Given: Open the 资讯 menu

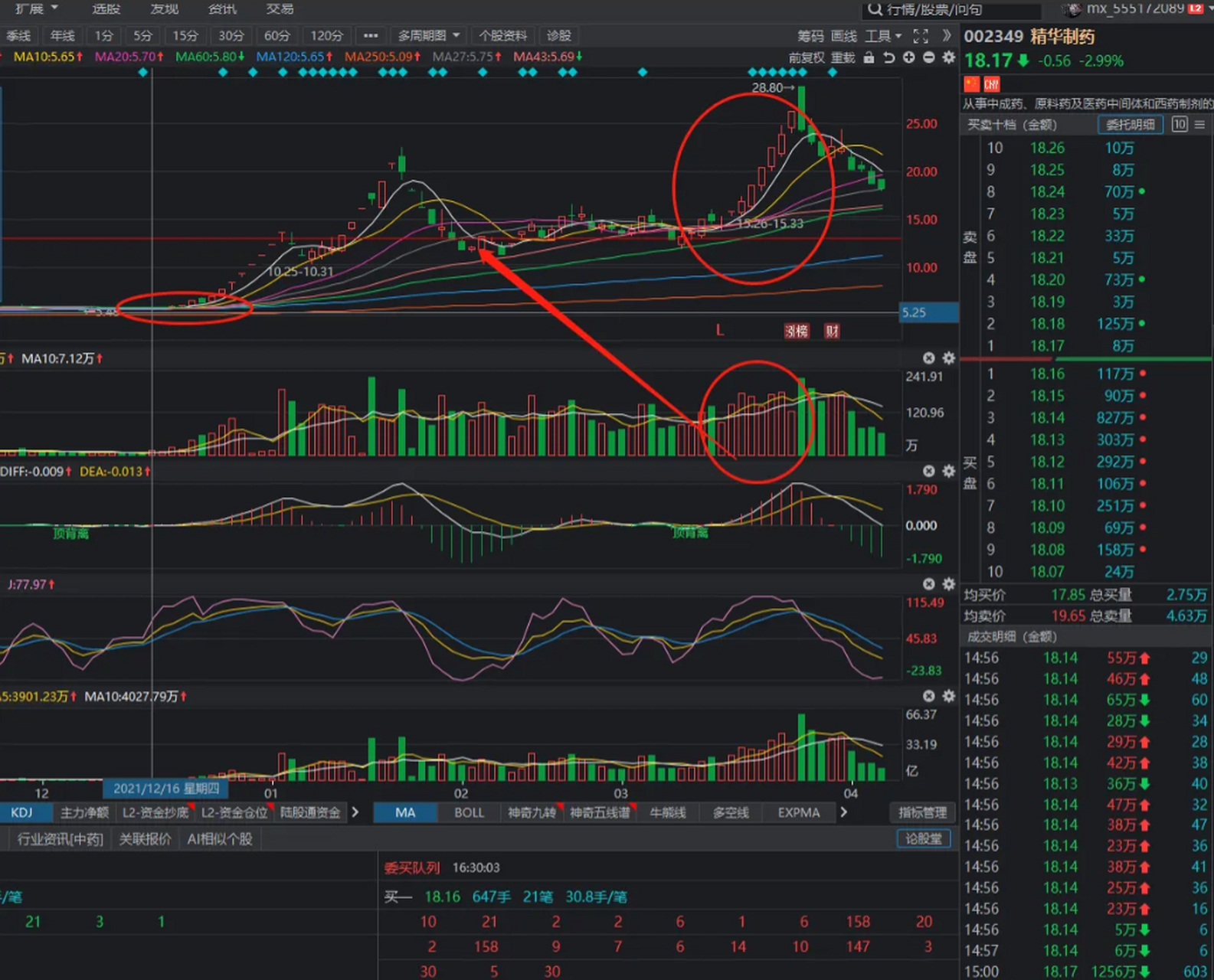Looking at the screenshot, I should tap(222, 8).
